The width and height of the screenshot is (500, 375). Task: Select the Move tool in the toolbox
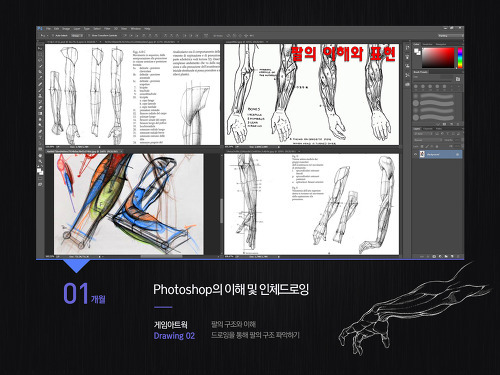[40, 48]
